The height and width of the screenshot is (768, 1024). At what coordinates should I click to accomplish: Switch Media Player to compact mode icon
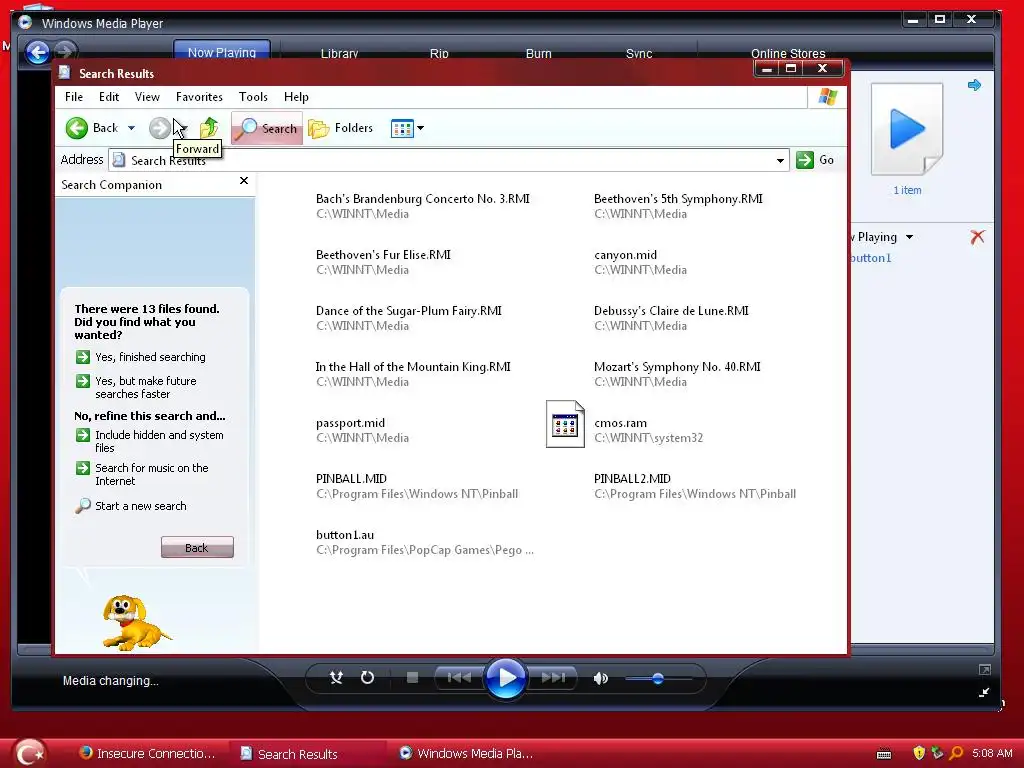pos(984,692)
